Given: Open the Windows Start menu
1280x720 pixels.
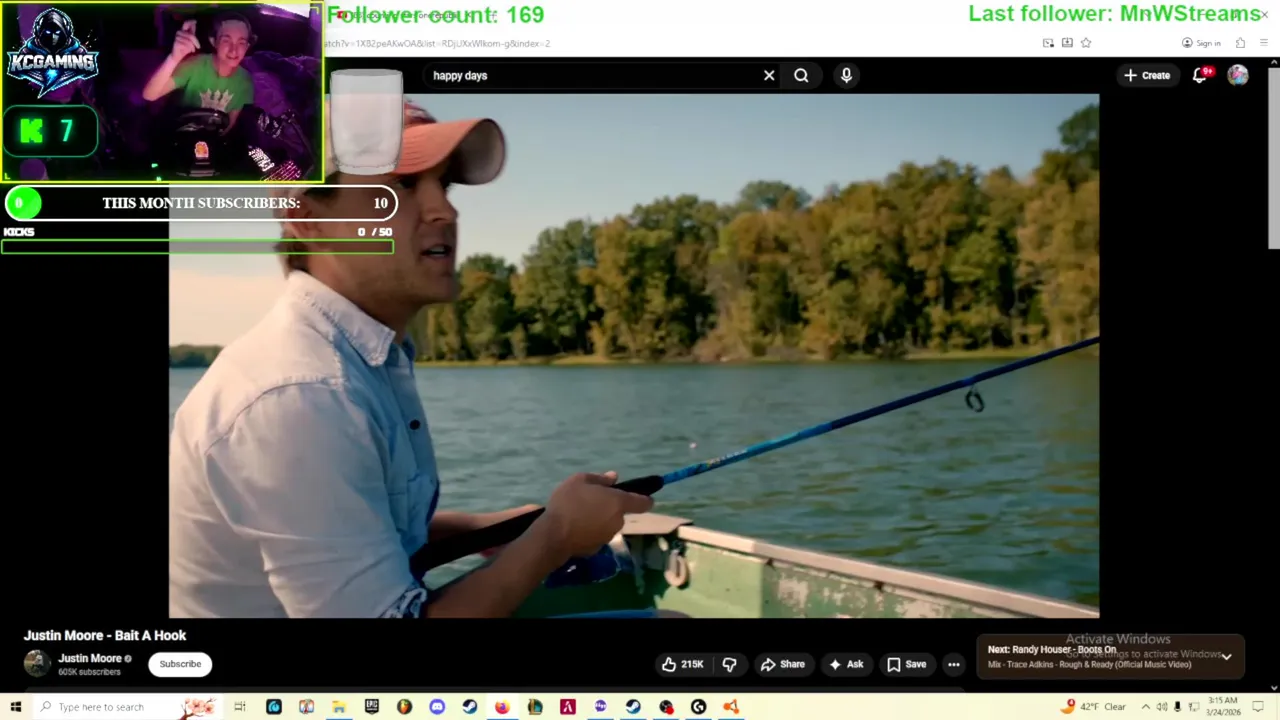Looking at the screenshot, I should (x=15, y=707).
